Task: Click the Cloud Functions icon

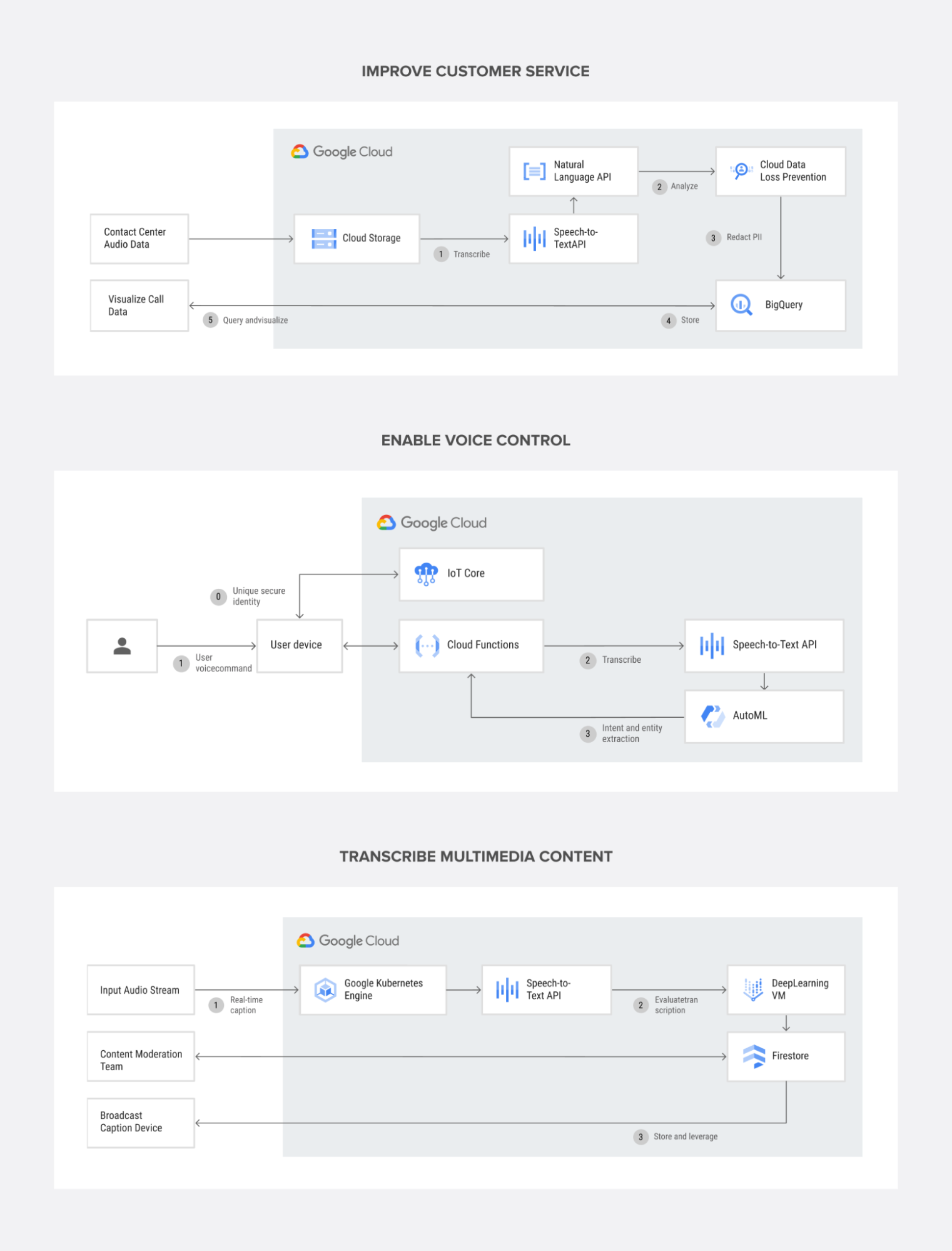Action: (x=427, y=645)
